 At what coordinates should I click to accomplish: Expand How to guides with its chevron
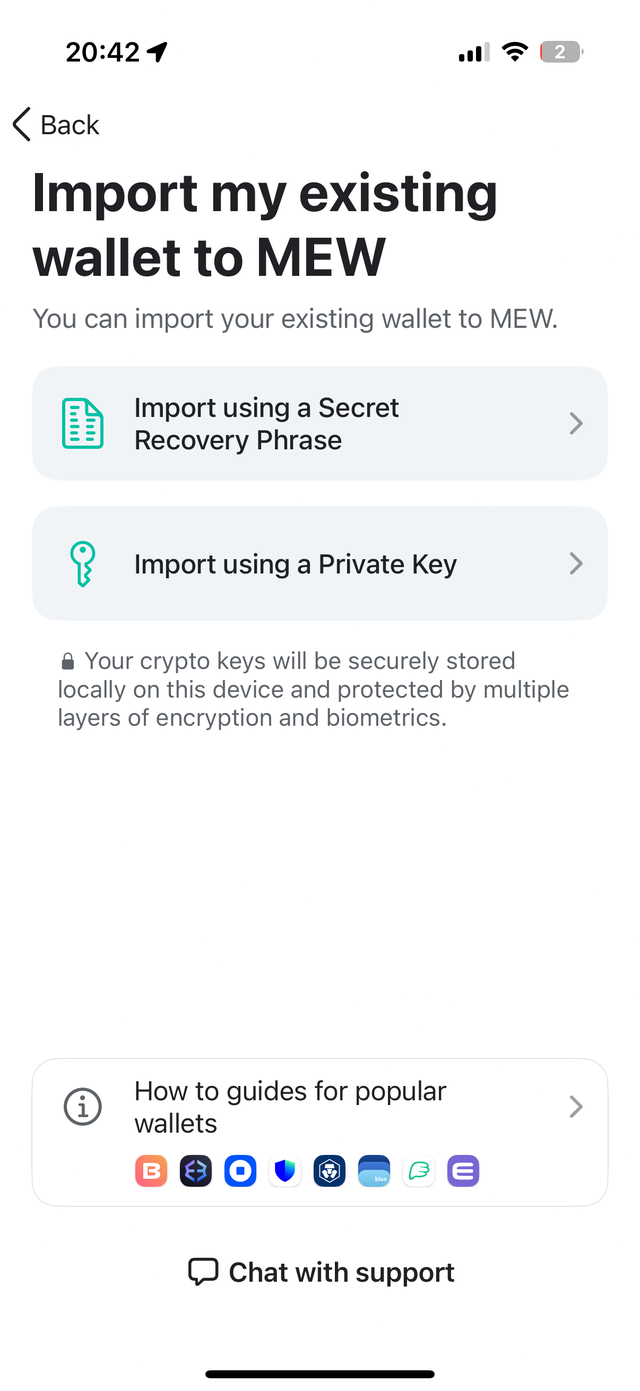(x=576, y=1107)
